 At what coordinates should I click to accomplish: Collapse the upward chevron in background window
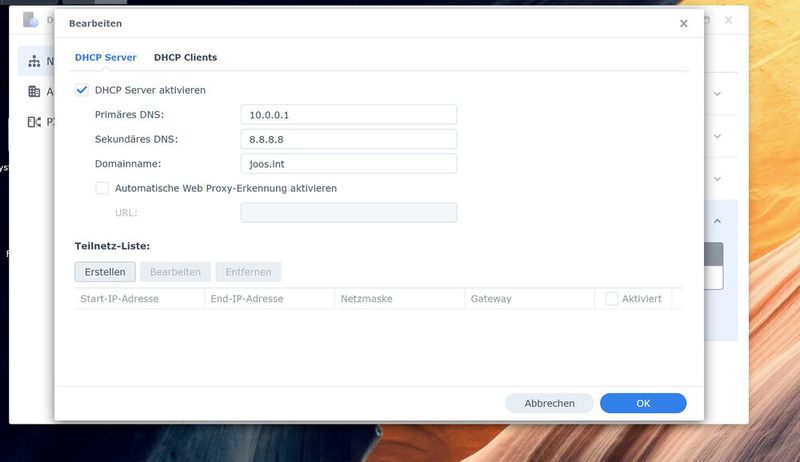click(x=717, y=221)
